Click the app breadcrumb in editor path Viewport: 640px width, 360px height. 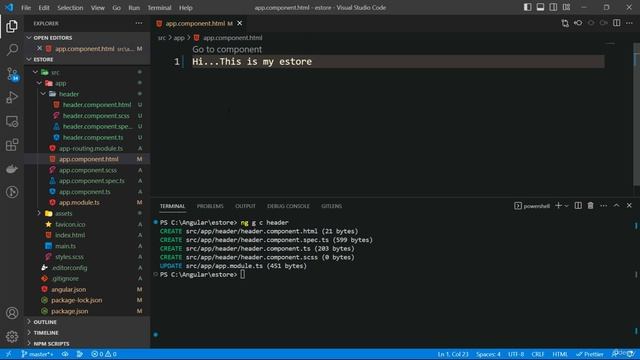[x=179, y=38]
